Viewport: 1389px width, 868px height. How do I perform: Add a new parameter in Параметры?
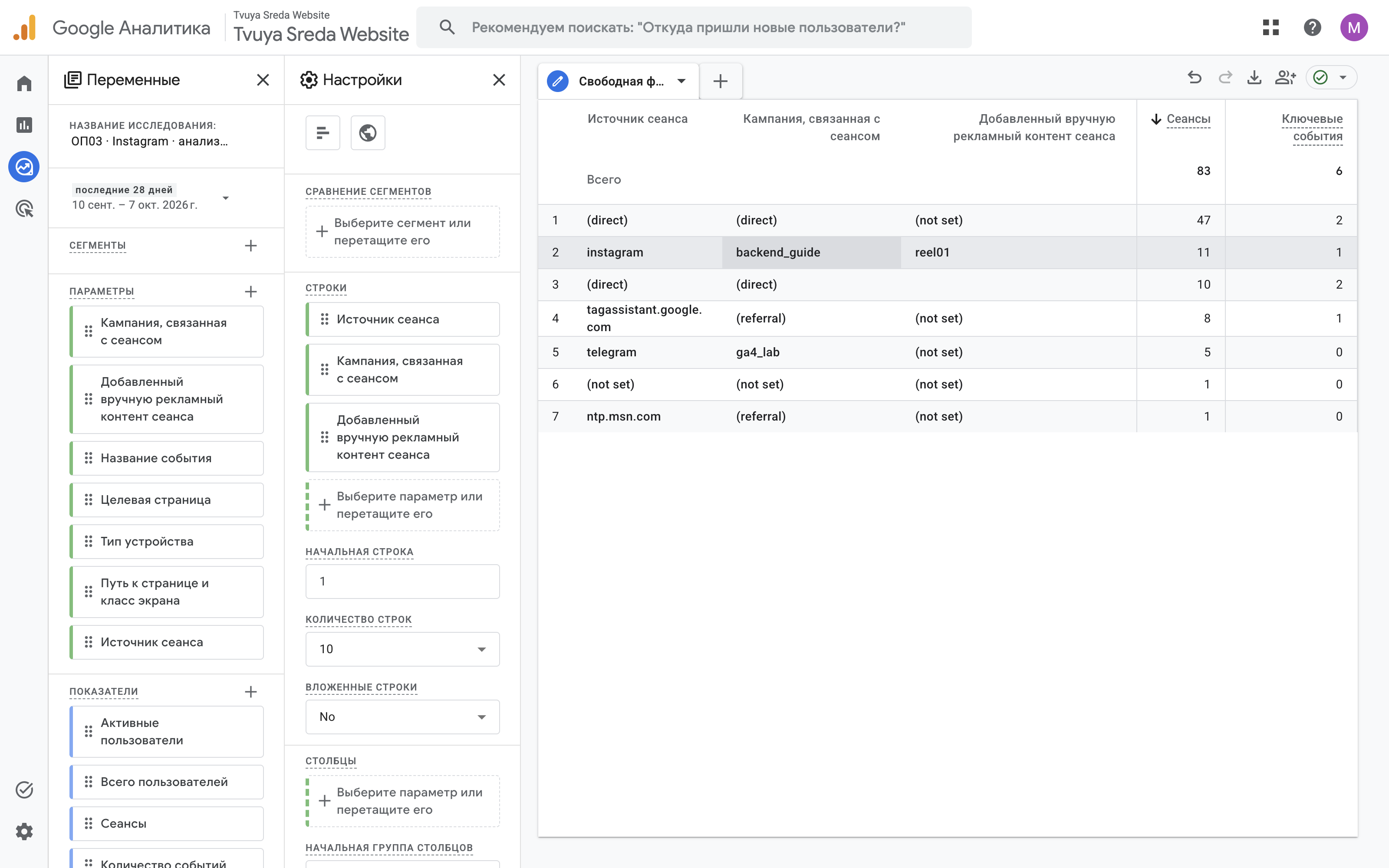(251, 292)
